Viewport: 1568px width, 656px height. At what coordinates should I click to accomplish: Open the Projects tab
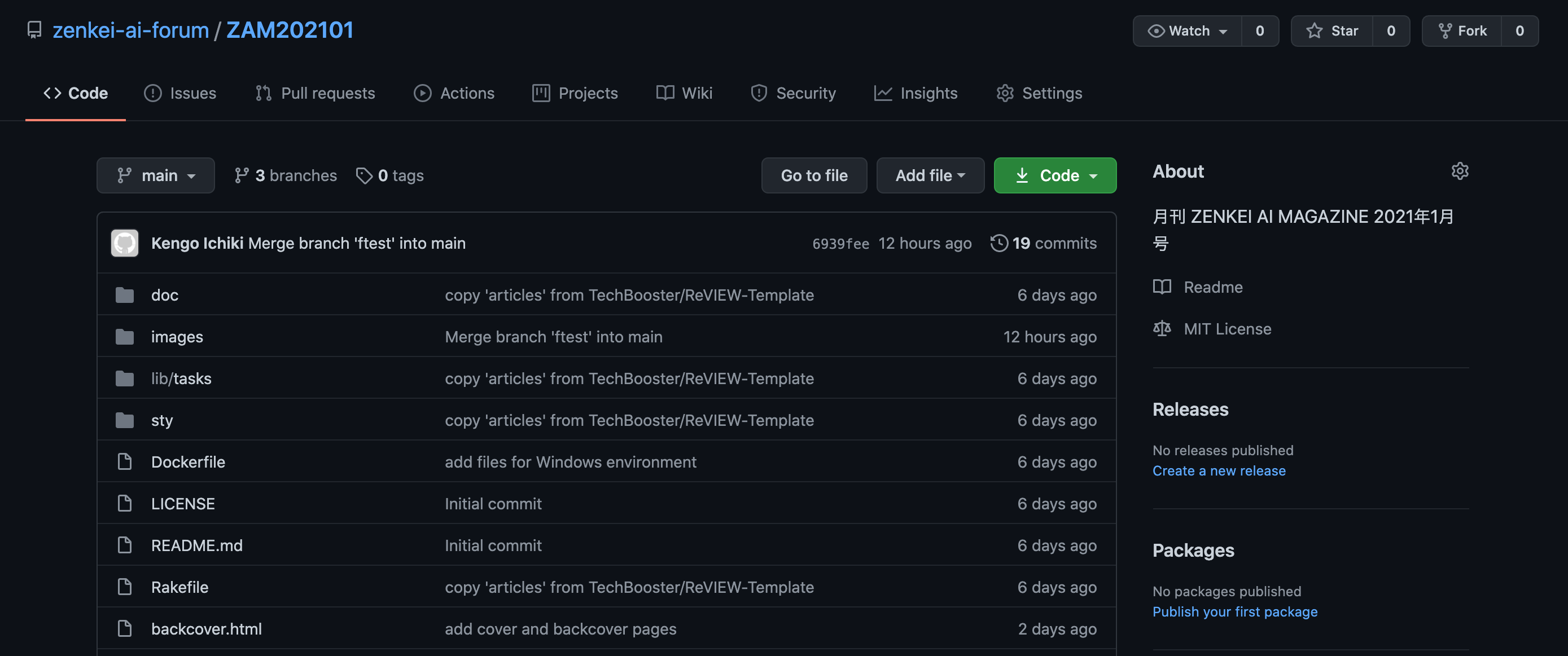coord(575,93)
